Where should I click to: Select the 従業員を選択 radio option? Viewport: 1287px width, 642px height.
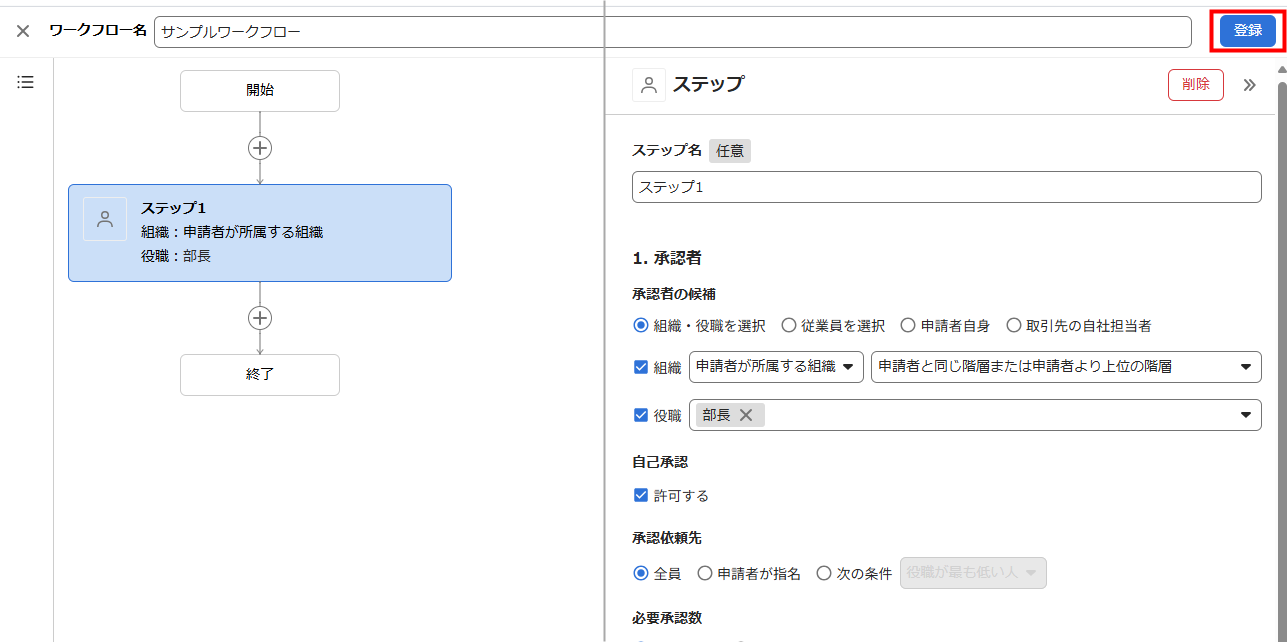point(789,325)
